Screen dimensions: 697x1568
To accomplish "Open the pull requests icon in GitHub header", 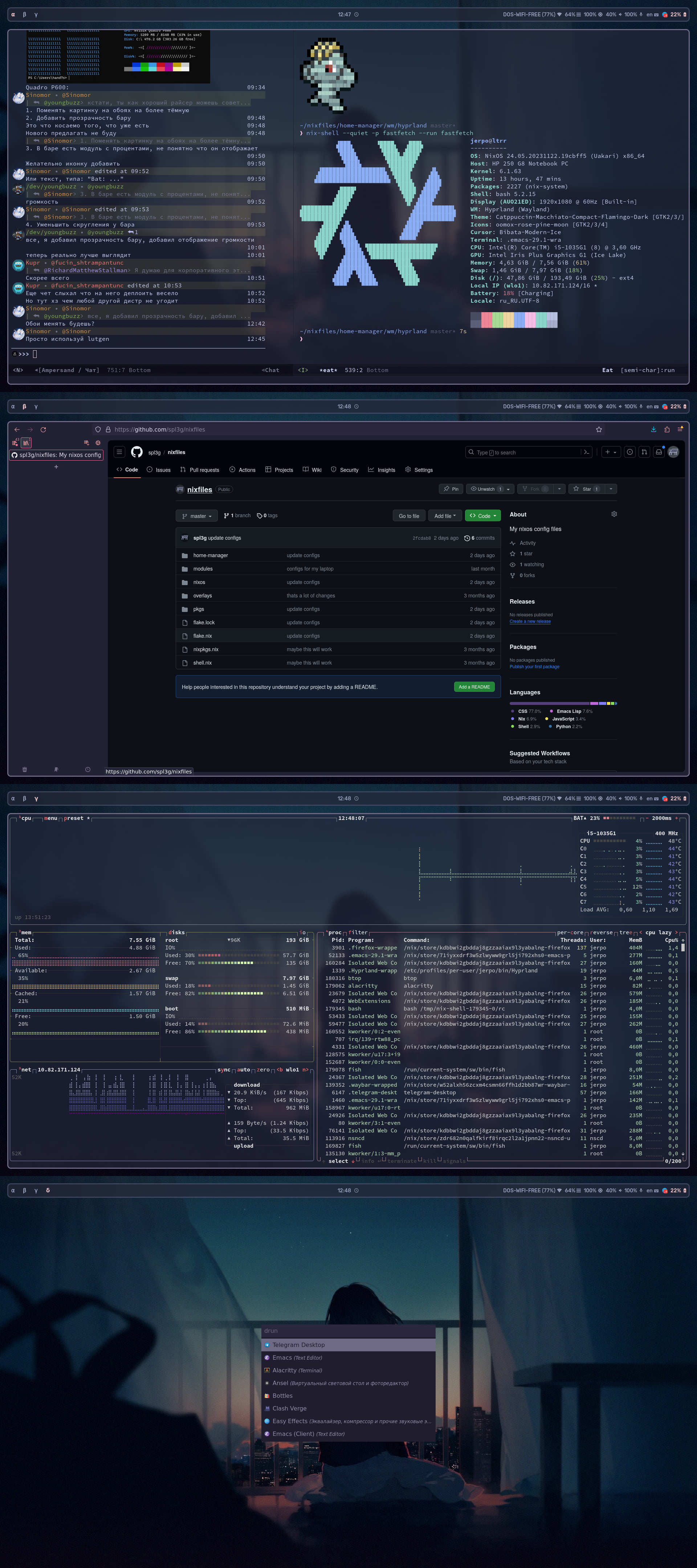I will (644, 452).
